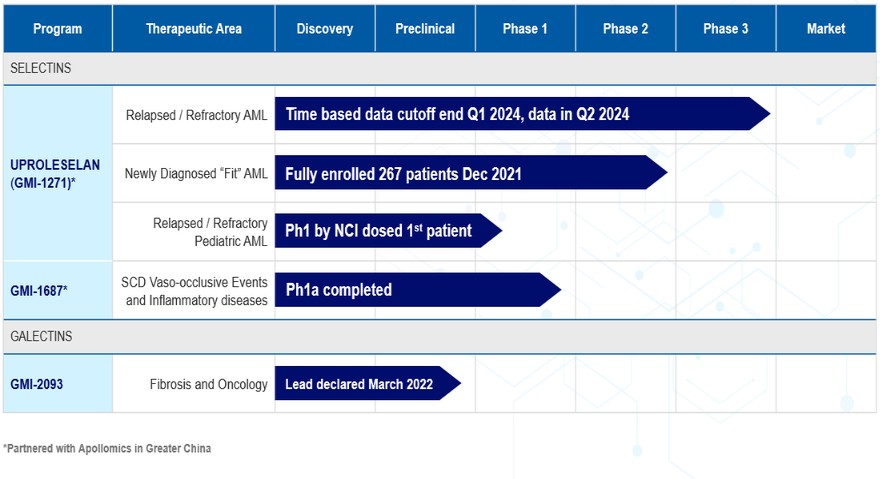Viewport: 880px width, 479px height.
Task: Click the Apollomics partnership footnote
Action: click(x=107, y=449)
